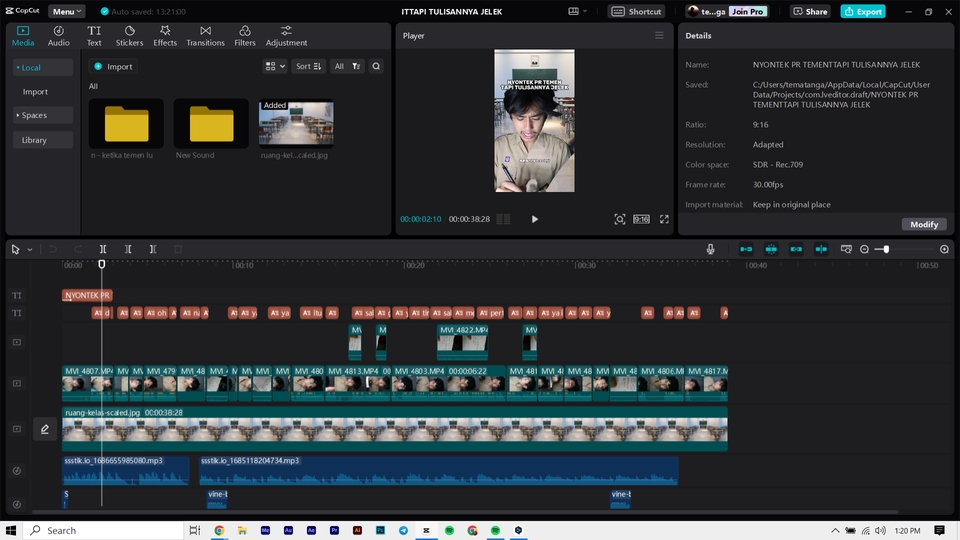Open the Effects tab
The width and height of the screenshot is (960, 540).
165,36
